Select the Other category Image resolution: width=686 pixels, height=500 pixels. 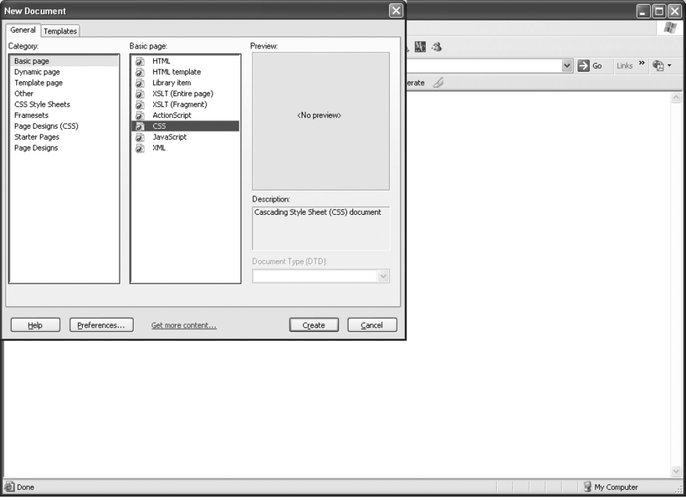pos(24,94)
